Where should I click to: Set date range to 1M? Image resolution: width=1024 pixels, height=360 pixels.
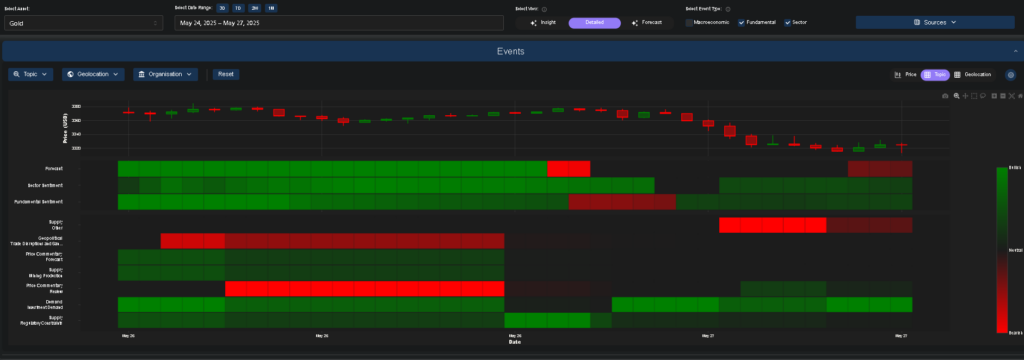click(x=271, y=8)
